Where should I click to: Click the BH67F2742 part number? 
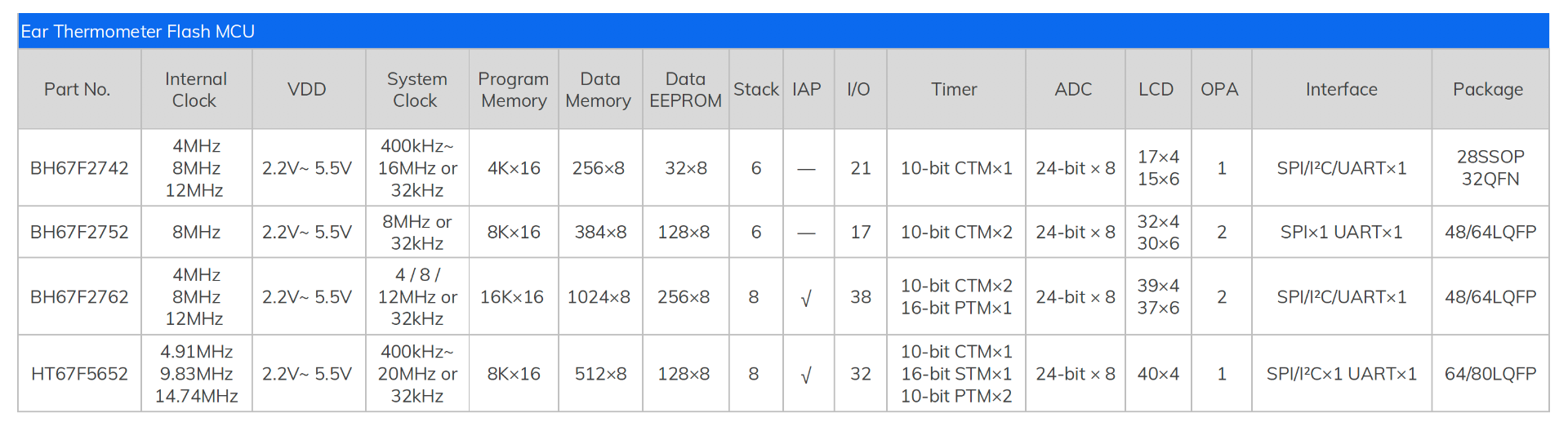(79, 168)
